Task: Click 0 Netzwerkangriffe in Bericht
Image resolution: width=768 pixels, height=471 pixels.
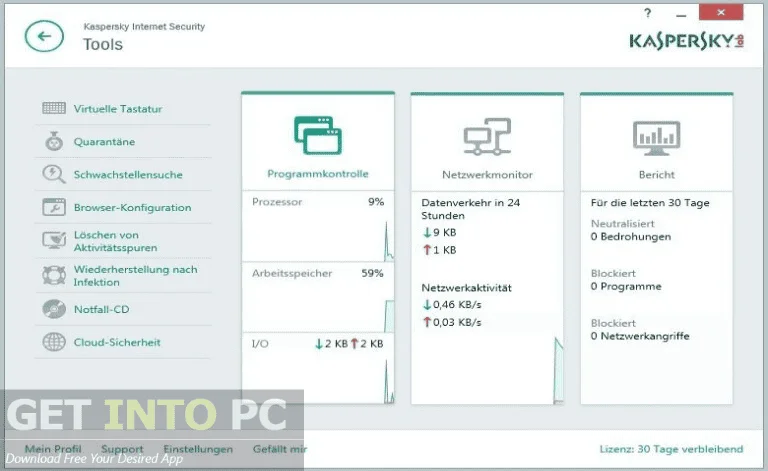Action: tap(640, 336)
